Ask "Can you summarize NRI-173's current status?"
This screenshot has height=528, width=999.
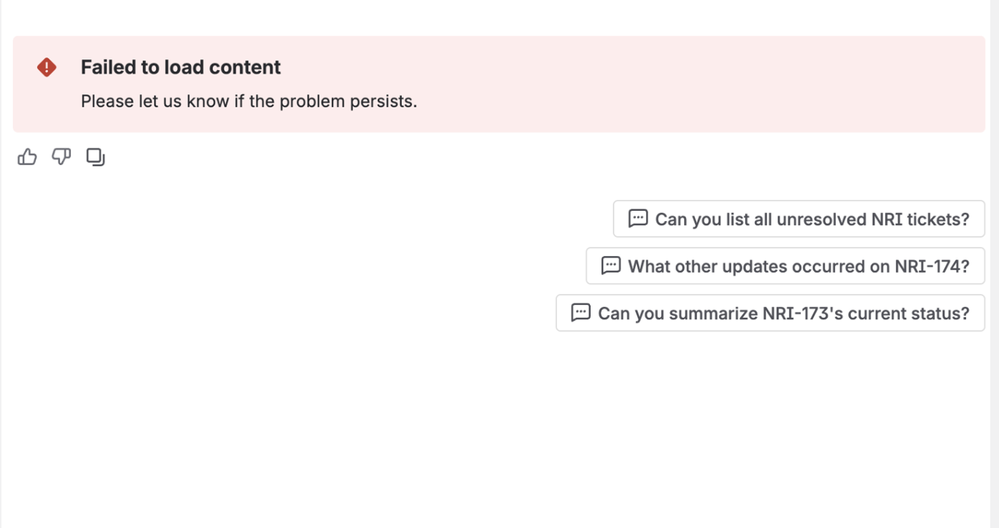pyautogui.click(x=783, y=313)
